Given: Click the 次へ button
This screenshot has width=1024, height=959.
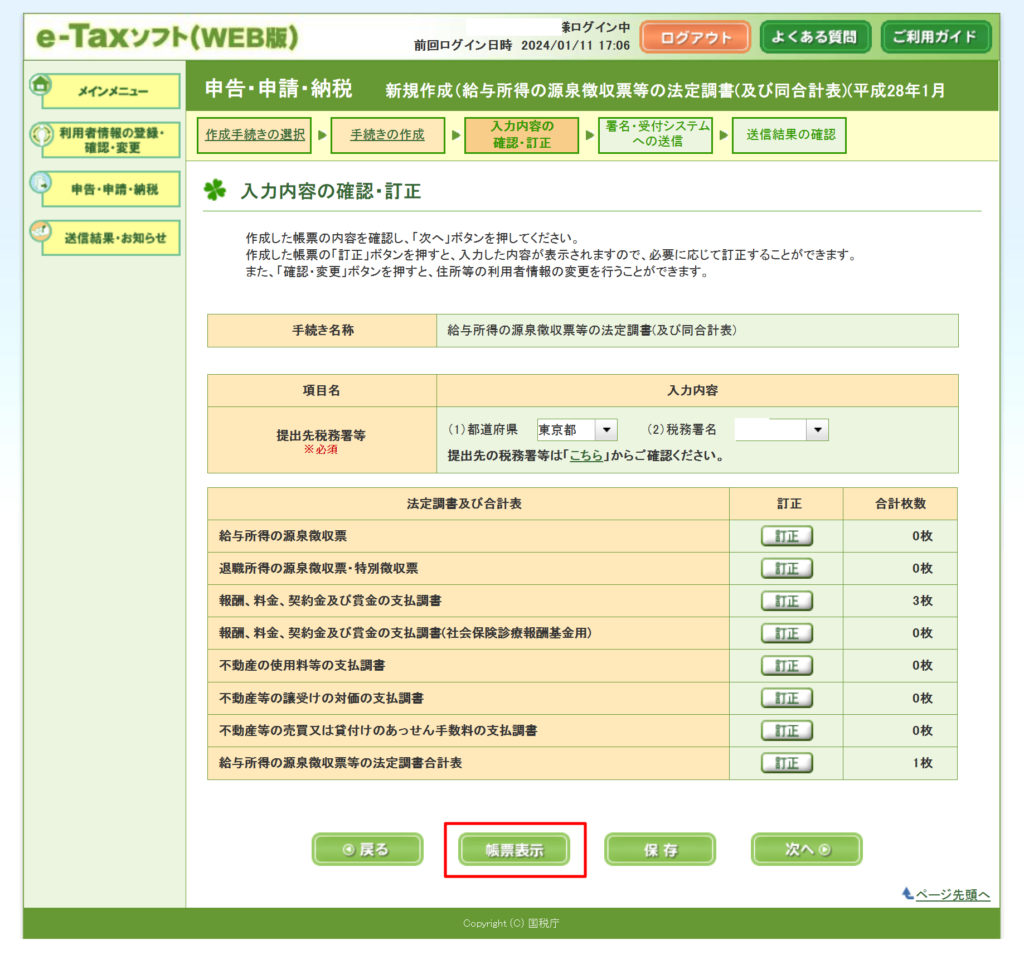Looking at the screenshot, I should point(806,850).
